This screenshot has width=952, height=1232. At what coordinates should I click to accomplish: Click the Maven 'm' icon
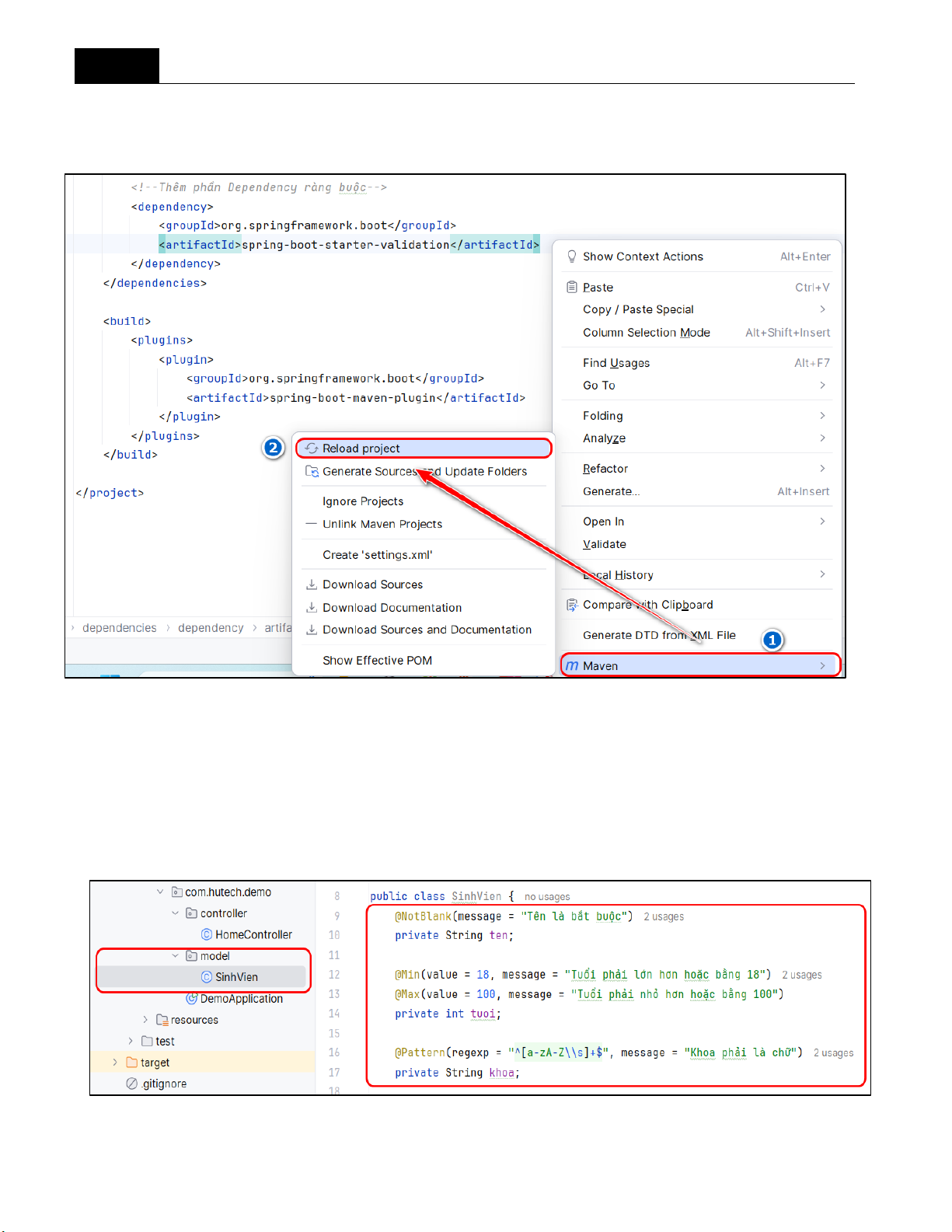[572, 666]
